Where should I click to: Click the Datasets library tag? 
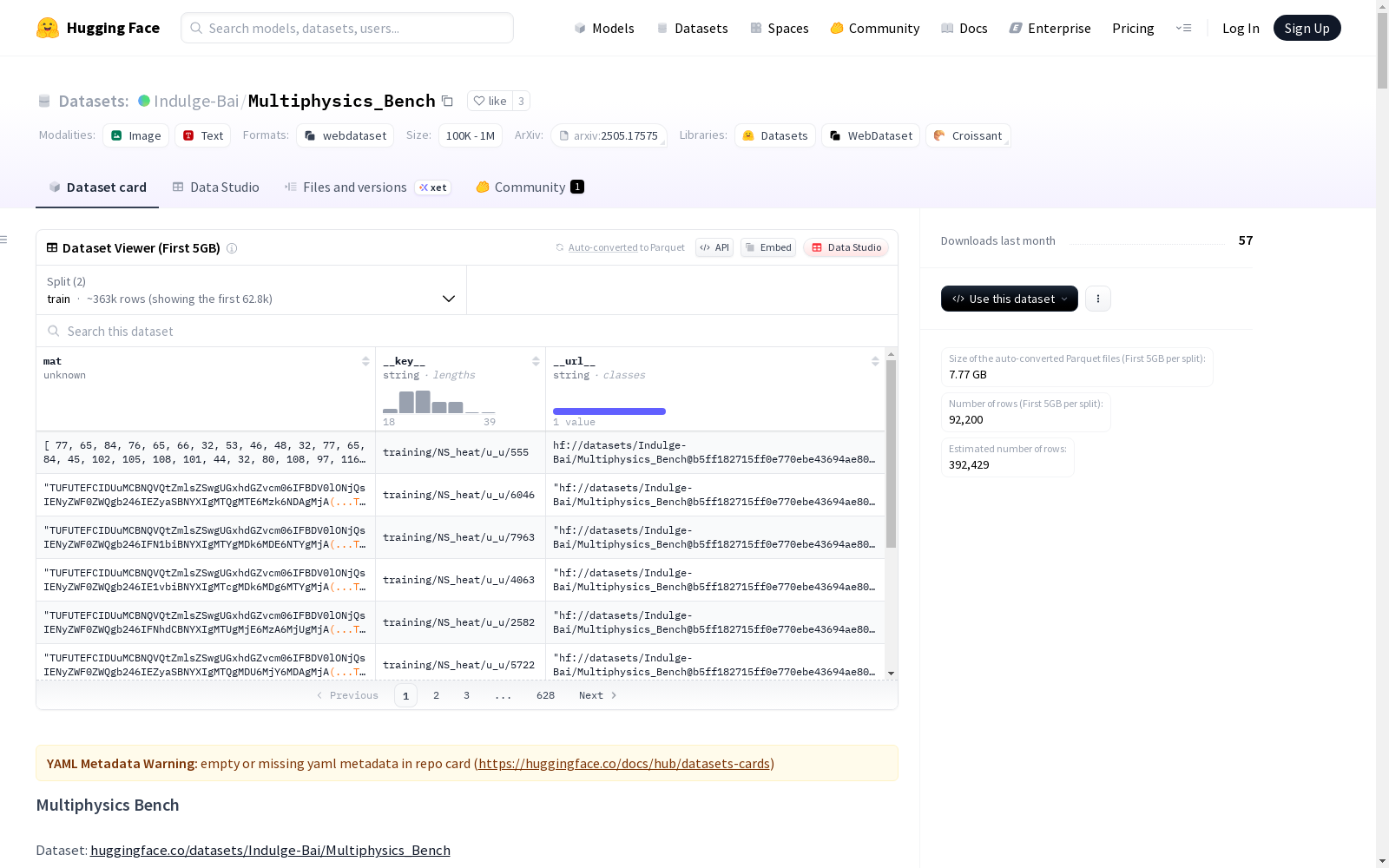click(775, 135)
